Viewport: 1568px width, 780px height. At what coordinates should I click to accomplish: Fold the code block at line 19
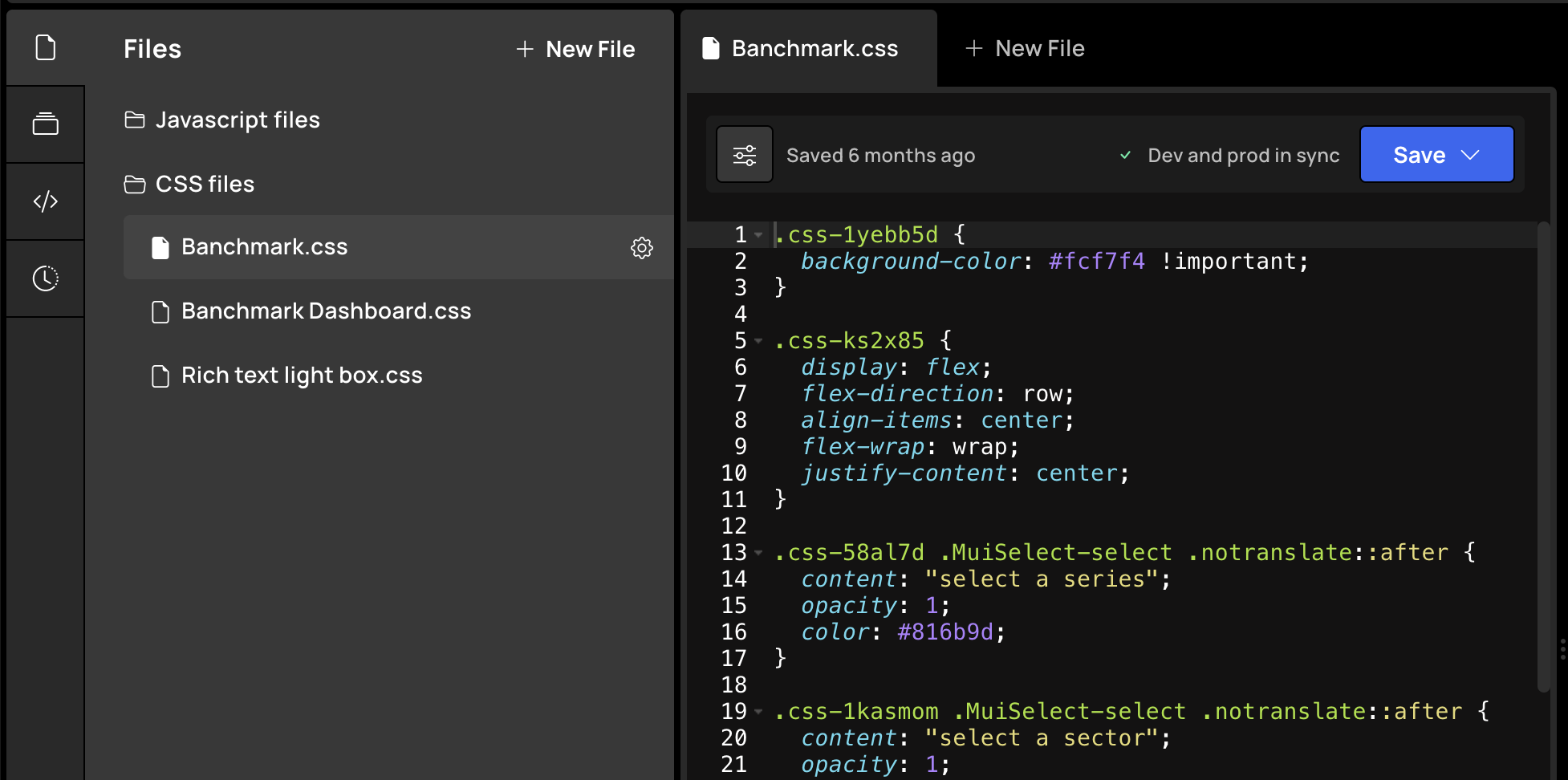point(758,712)
